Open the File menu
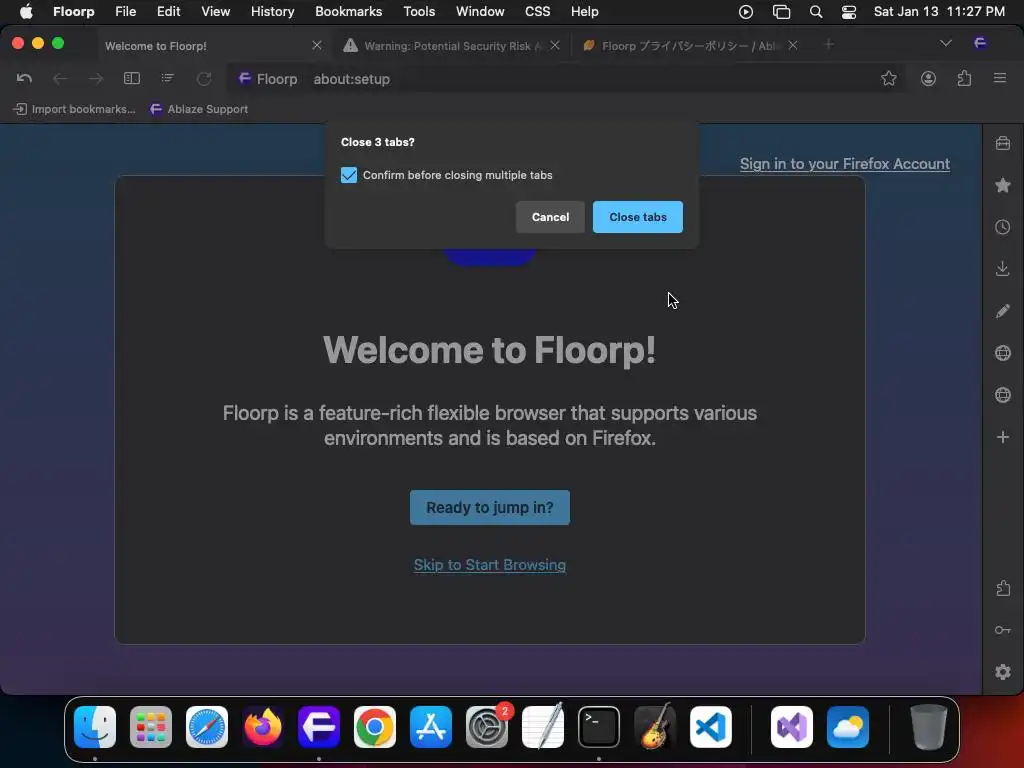 point(125,12)
